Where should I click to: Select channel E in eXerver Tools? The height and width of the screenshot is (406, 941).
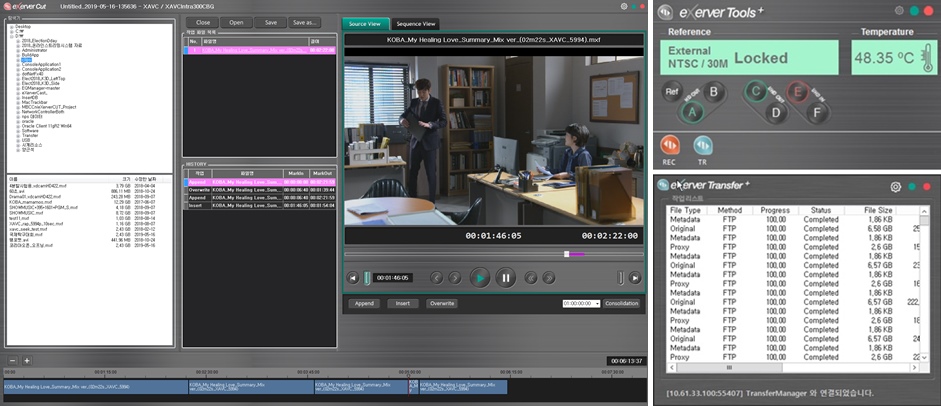(798, 92)
